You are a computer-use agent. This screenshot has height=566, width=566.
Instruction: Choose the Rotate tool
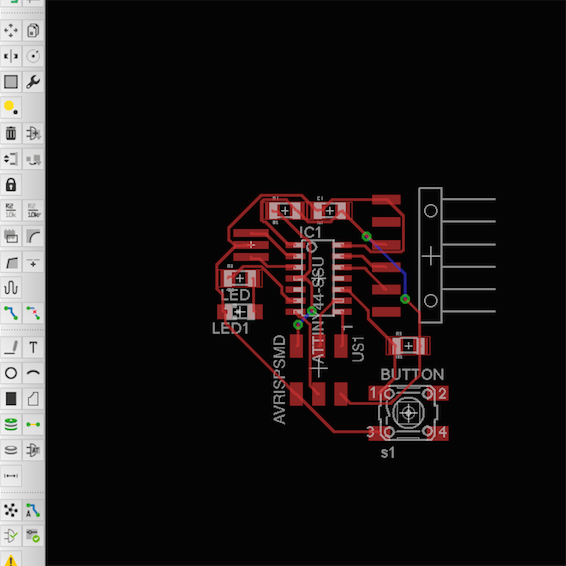click(x=33, y=56)
